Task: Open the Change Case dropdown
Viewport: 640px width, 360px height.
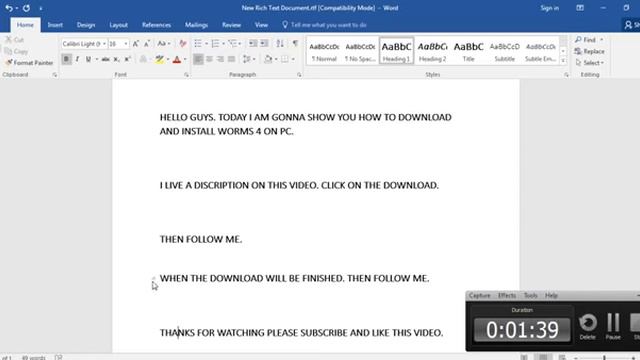Action: tap(164, 43)
